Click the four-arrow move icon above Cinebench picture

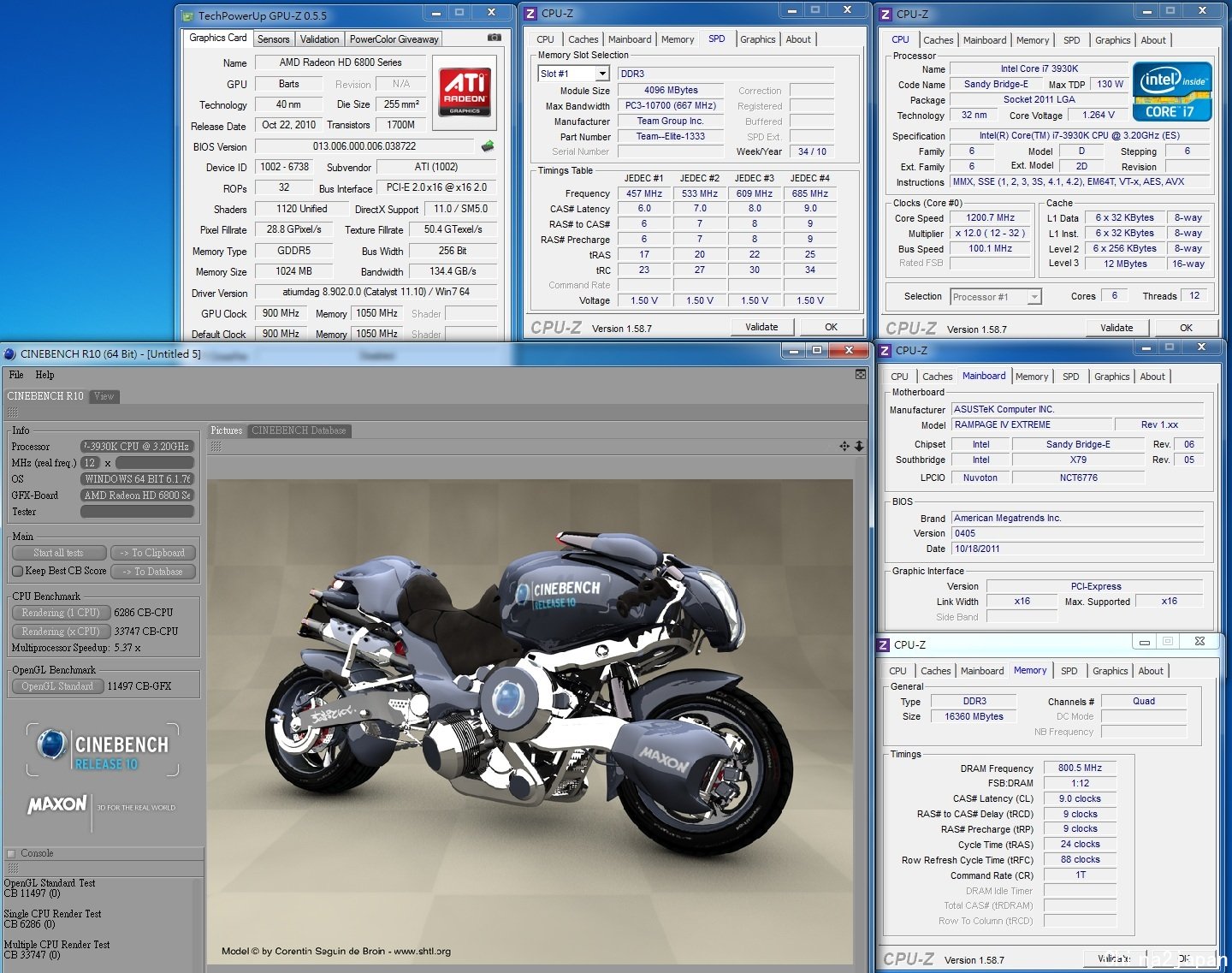pos(844,446)
